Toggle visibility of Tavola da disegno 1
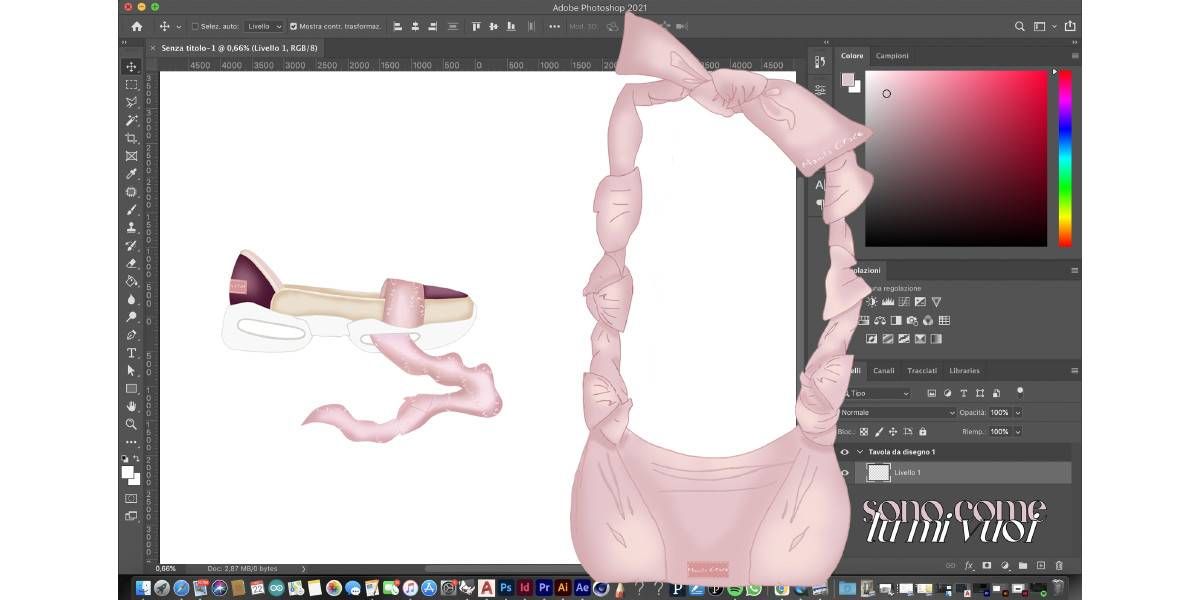 coord(845,452)
